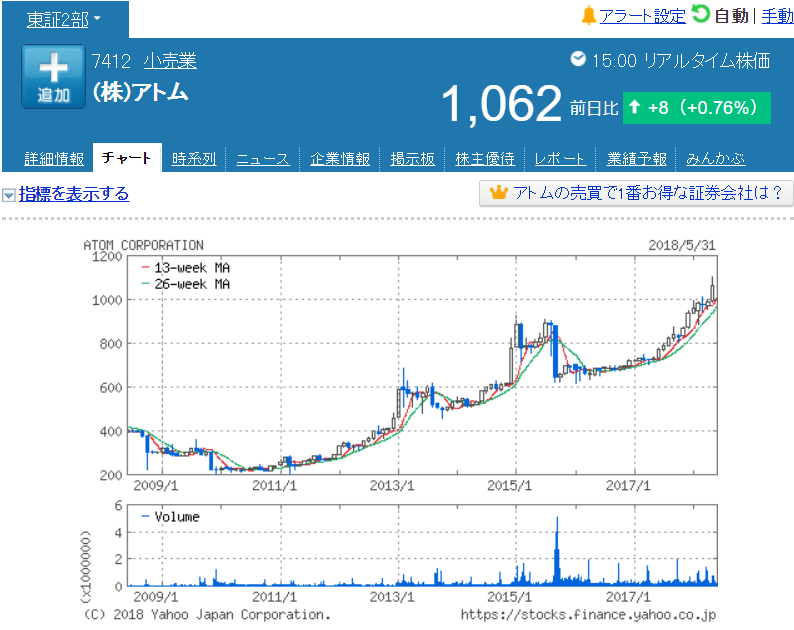Click the 26-week MA legend entry
Viewport: 794px width, 630px height.
[186, 284]
